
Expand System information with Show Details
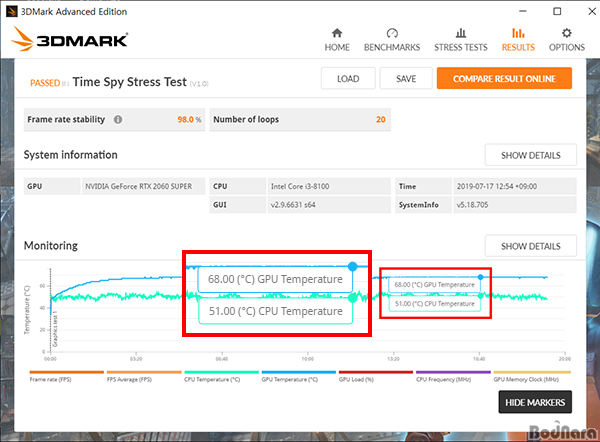[530, 155]
